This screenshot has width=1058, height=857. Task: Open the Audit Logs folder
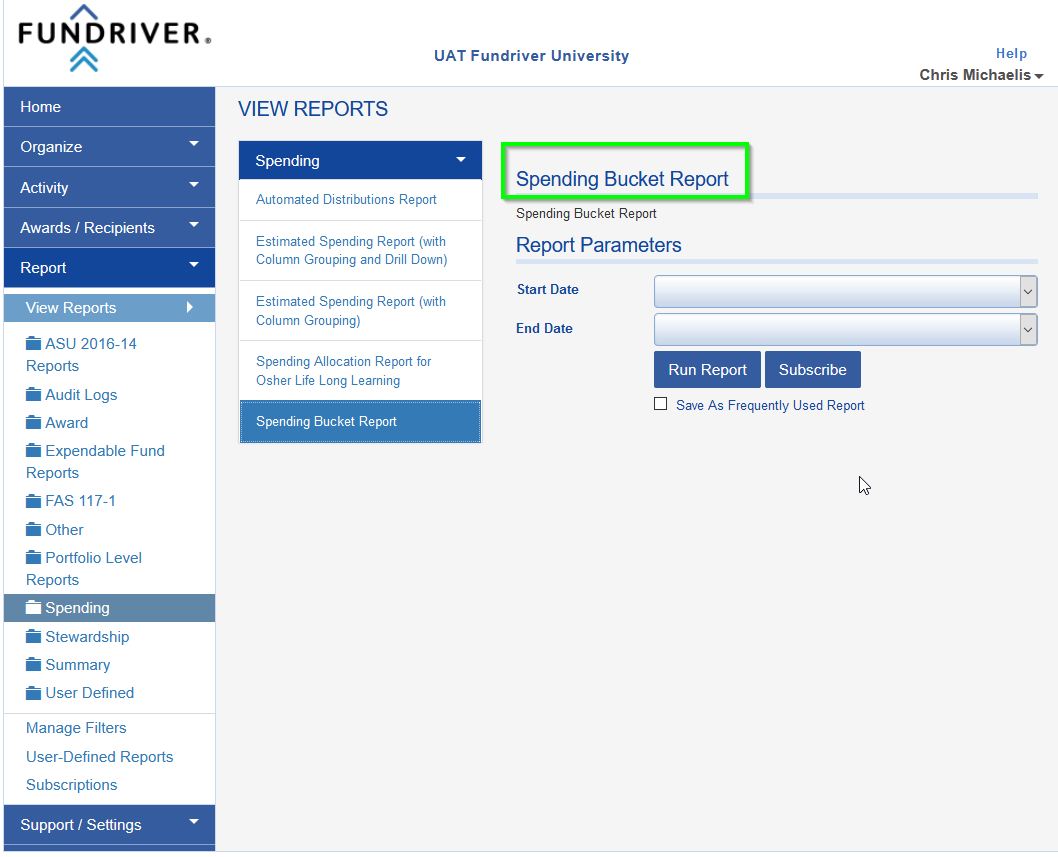pyautogui.click(x=81, y=395)
